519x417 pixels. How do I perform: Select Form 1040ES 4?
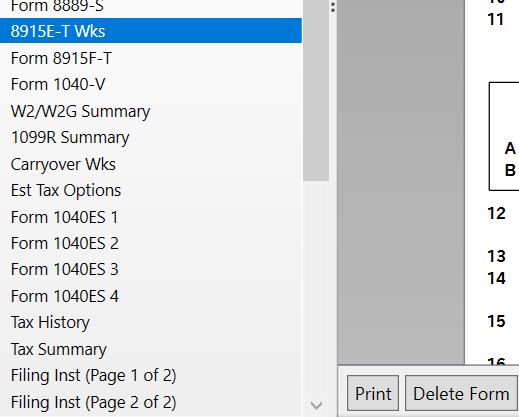(151, 296)
